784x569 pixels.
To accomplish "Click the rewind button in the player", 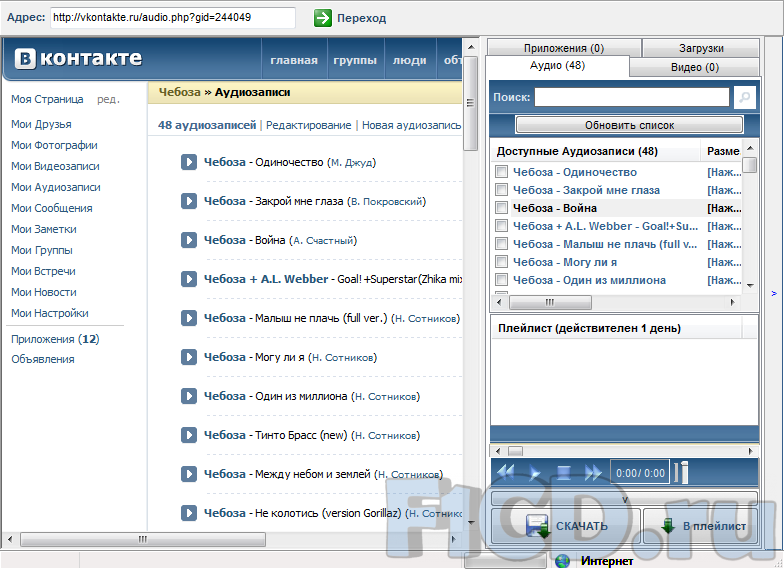I will point(506,472).
